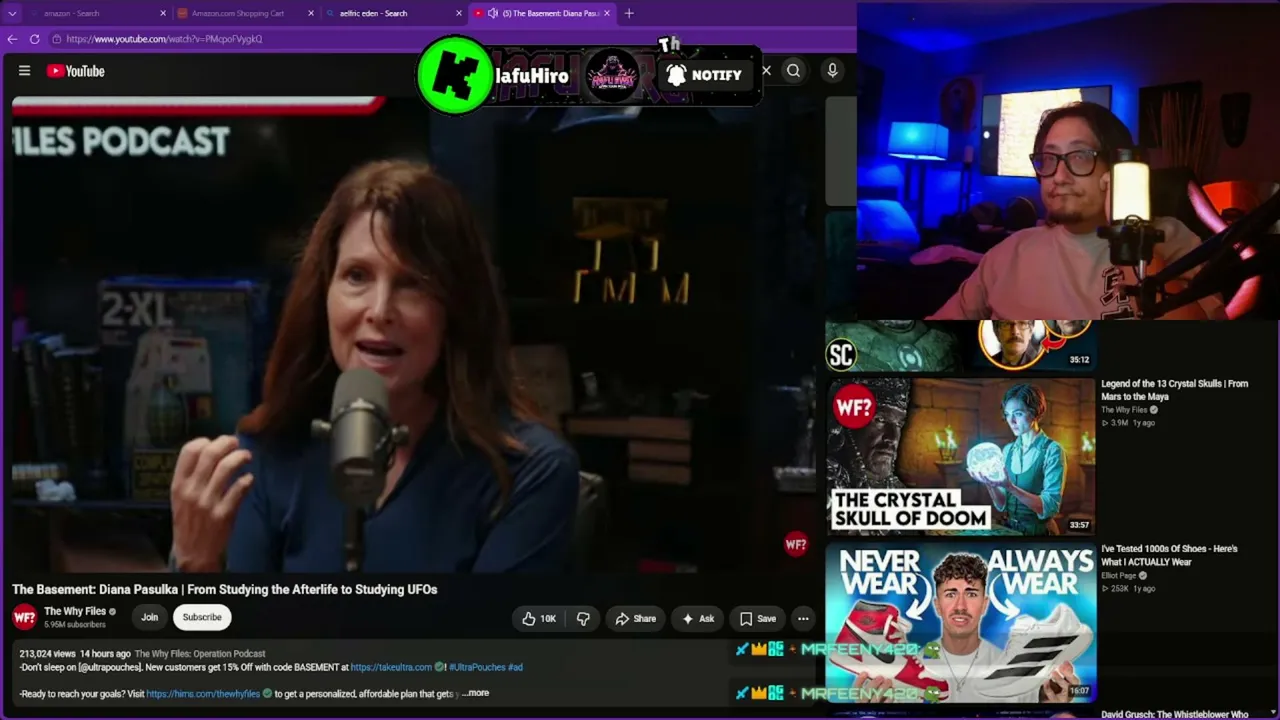Close the Amazon.com Shopping Cart tab
The height and width of the screenshot is (720, 1280).
click(311, 13)
